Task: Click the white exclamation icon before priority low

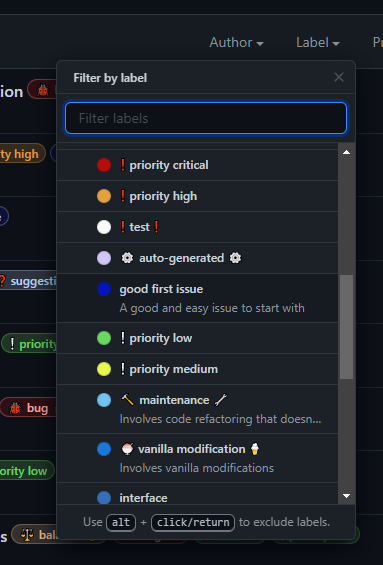Action: pyautogui.click(x=123, y=338)
